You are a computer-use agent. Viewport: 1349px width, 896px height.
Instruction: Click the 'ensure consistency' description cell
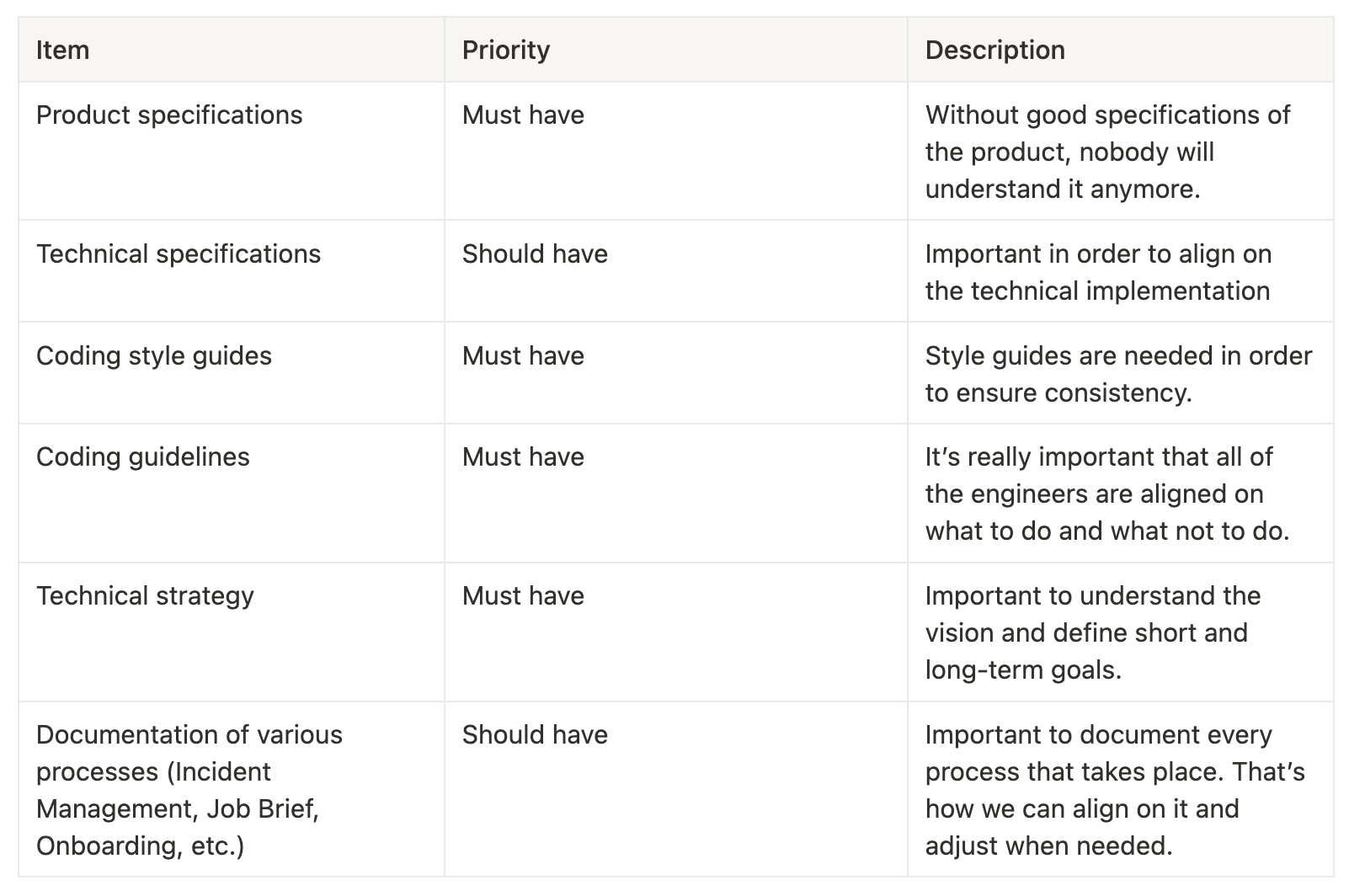click(x=1117, y=374)
